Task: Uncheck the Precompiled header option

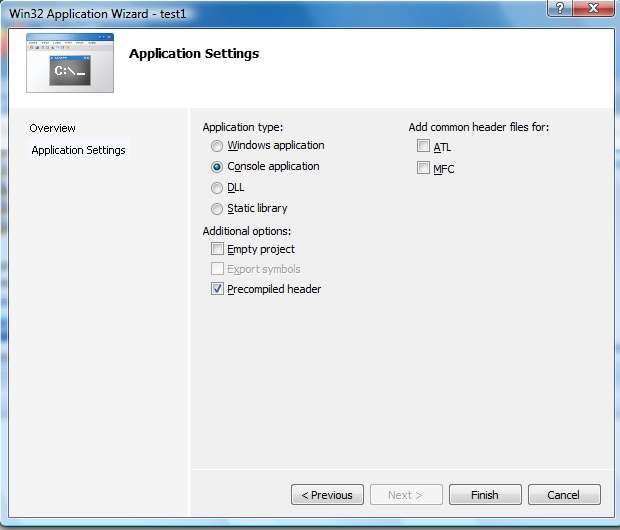Action: coord(217,289)
